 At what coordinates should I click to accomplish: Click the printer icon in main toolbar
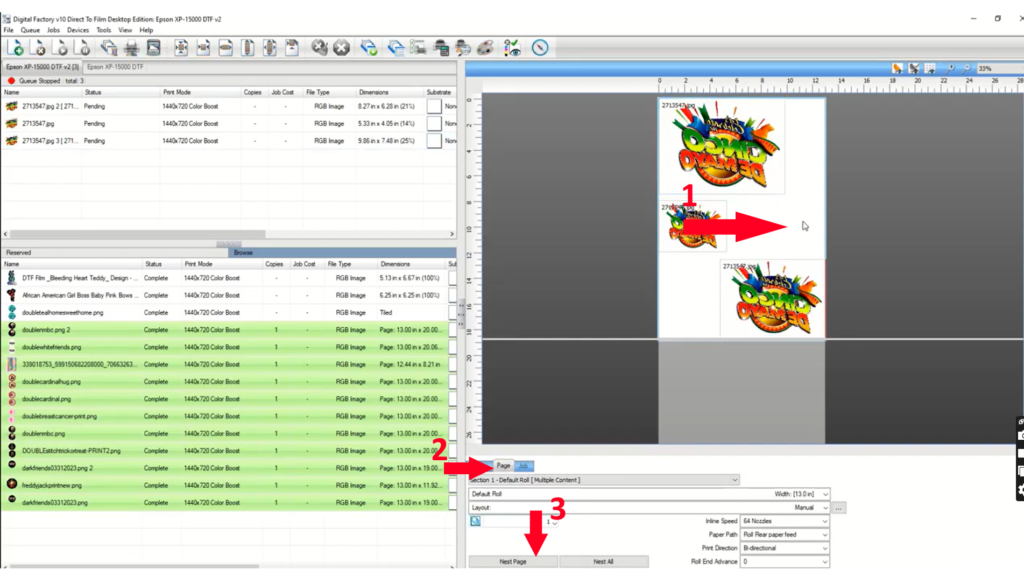(131, 48)
